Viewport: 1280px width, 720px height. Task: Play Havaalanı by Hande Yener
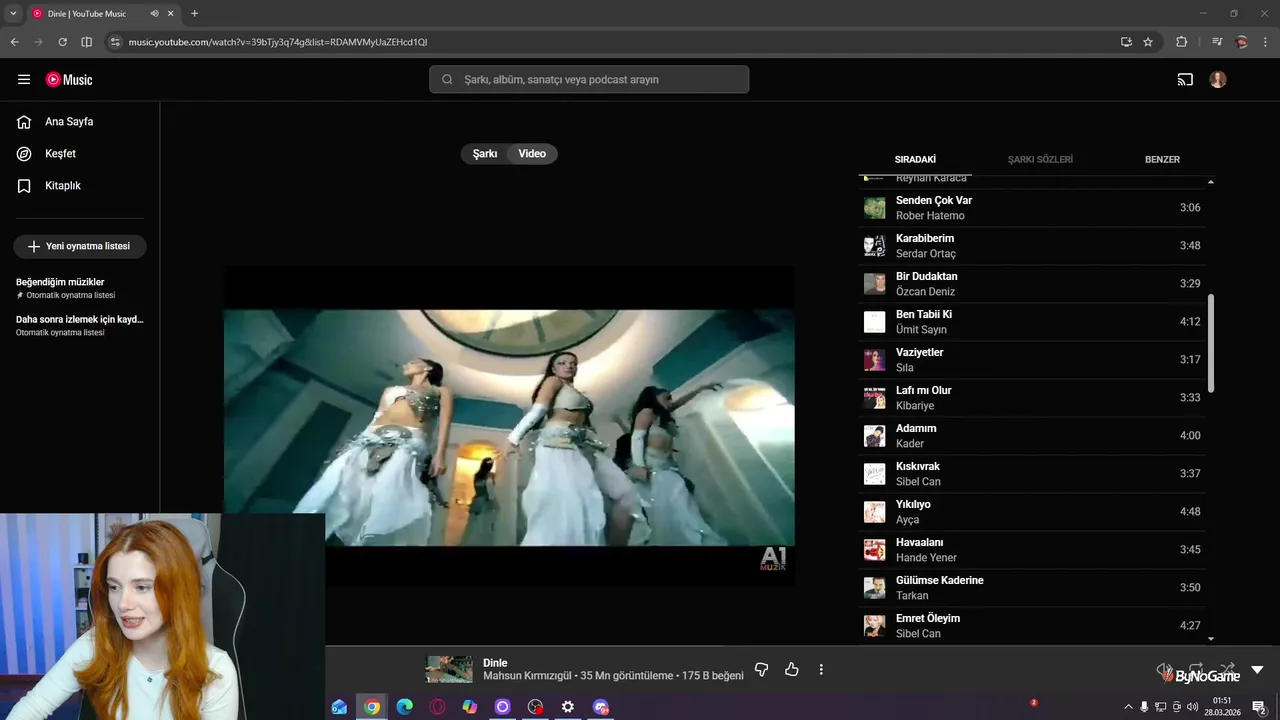[x=1032, y=550]
